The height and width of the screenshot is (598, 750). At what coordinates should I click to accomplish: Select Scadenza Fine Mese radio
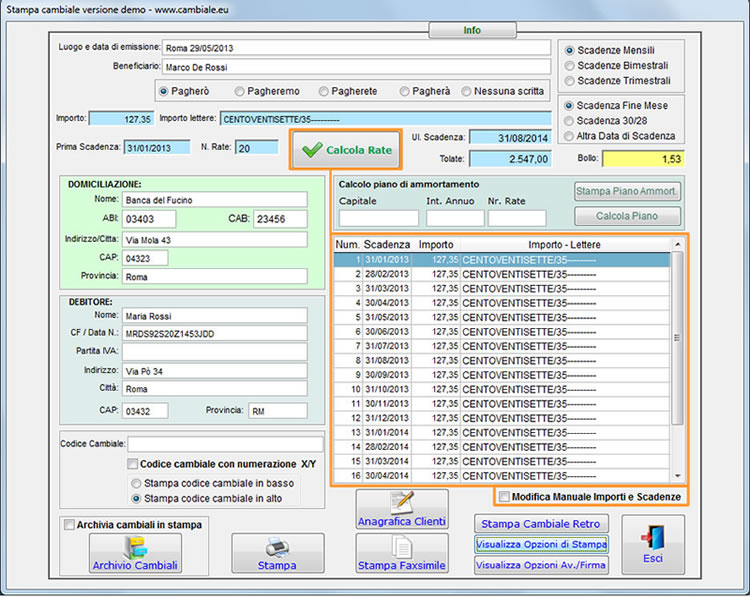point(569,105)
